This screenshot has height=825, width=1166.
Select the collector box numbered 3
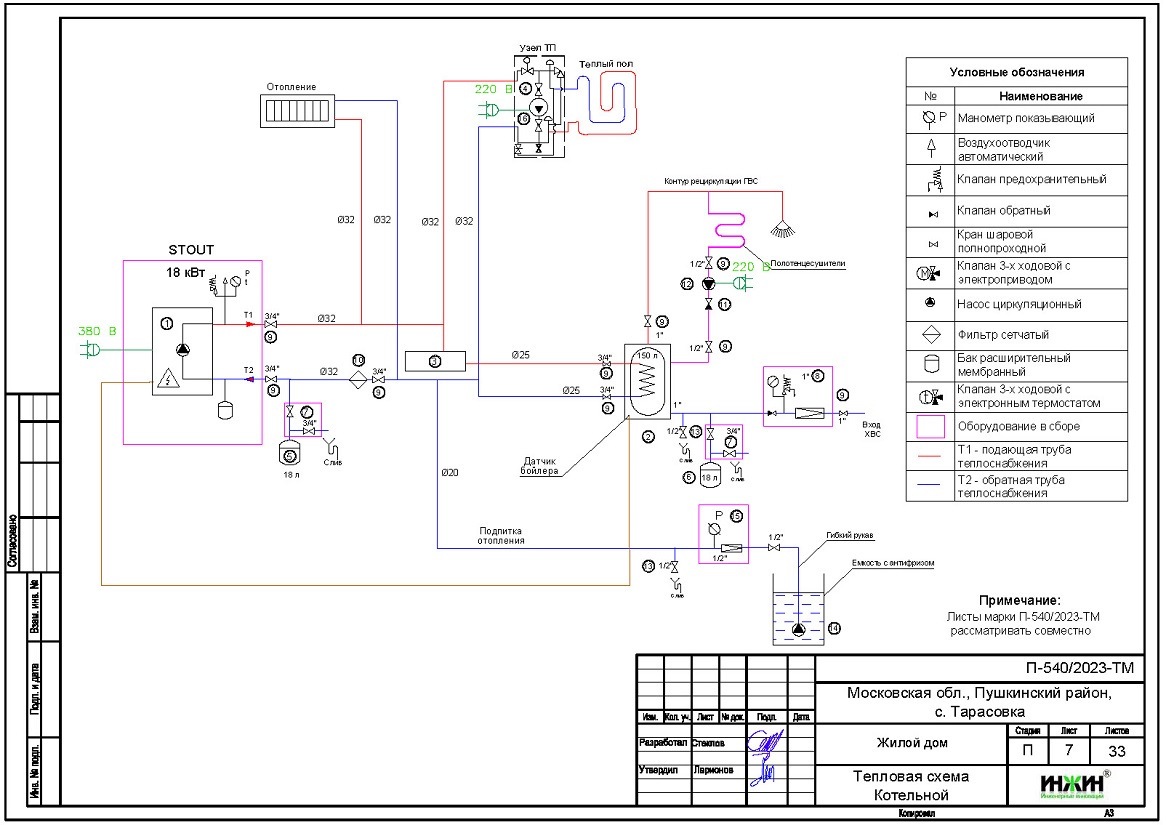pos(434,362)
